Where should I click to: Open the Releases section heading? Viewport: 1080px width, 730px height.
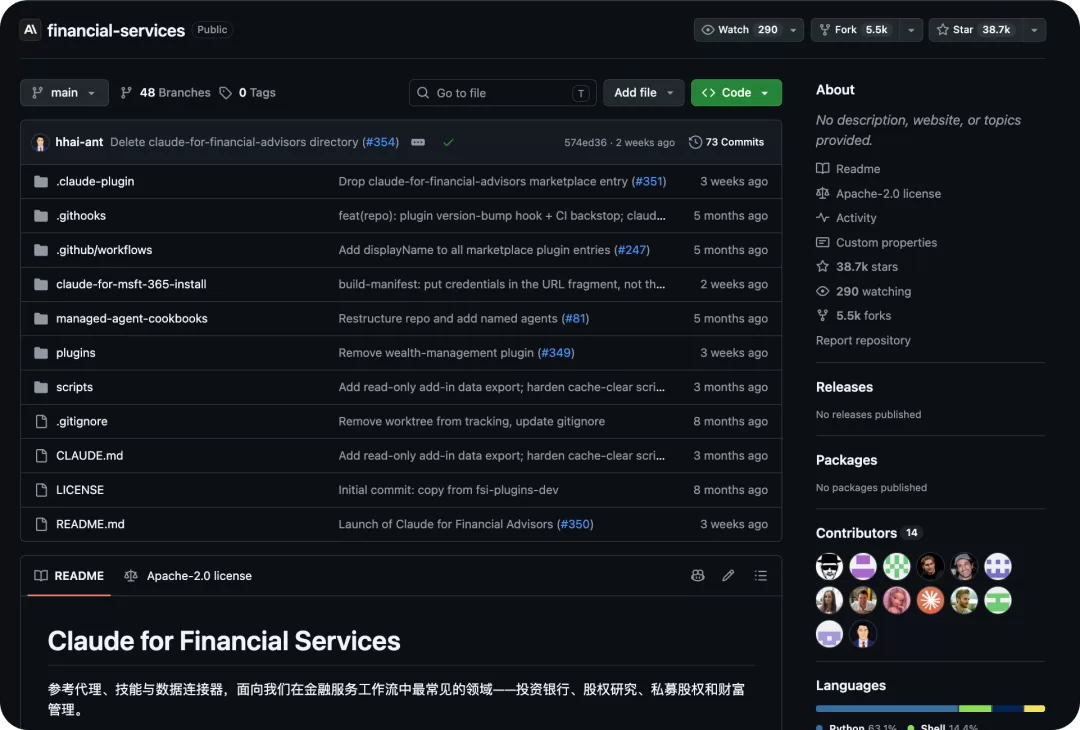pyautogui.click(x=844, y=387)
